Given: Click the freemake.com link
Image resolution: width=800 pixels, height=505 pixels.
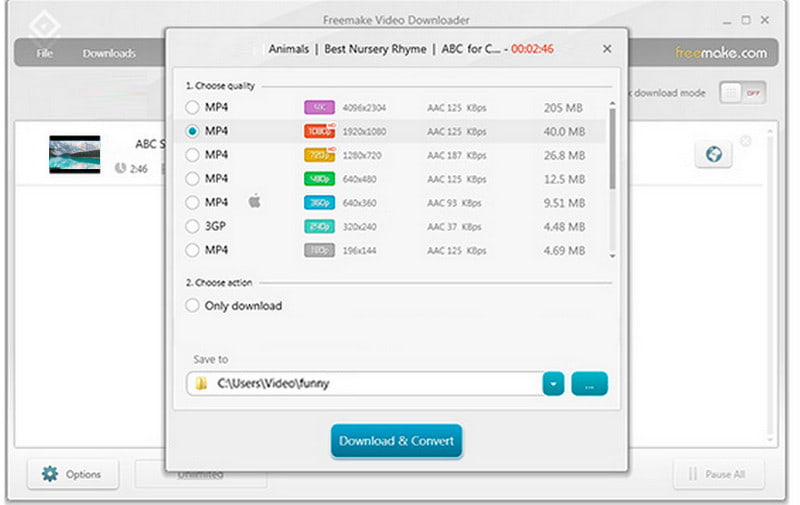Looking at the screenshot, I should coord(720,53).
